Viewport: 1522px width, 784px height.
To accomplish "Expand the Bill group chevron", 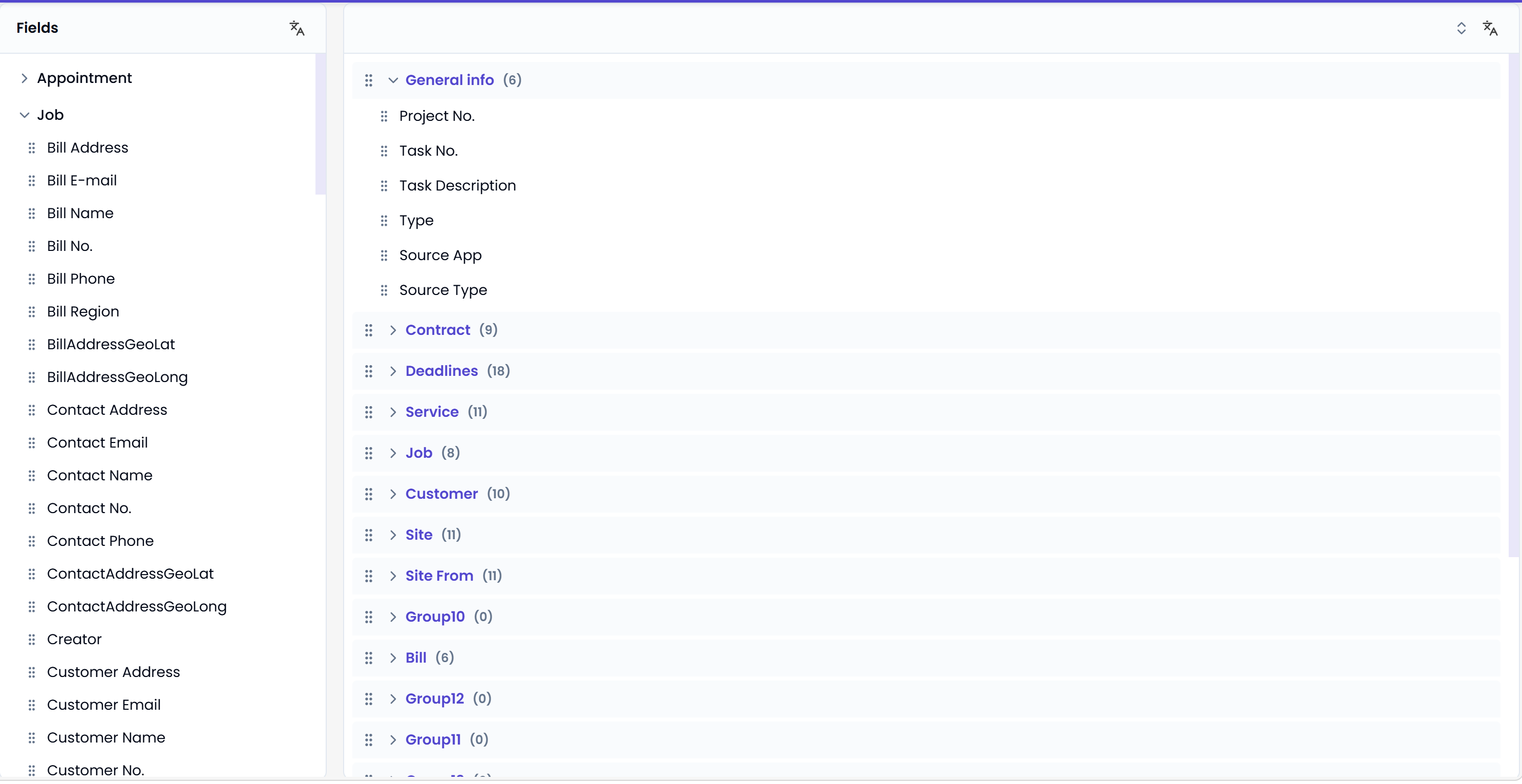I will 393,658.
